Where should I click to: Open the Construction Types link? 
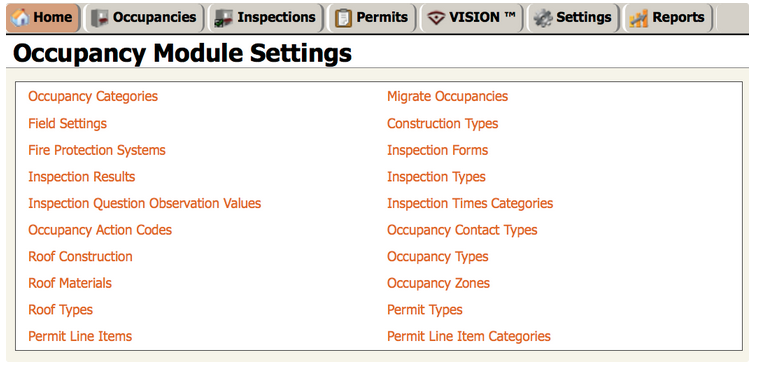click(x=442, y=123)
